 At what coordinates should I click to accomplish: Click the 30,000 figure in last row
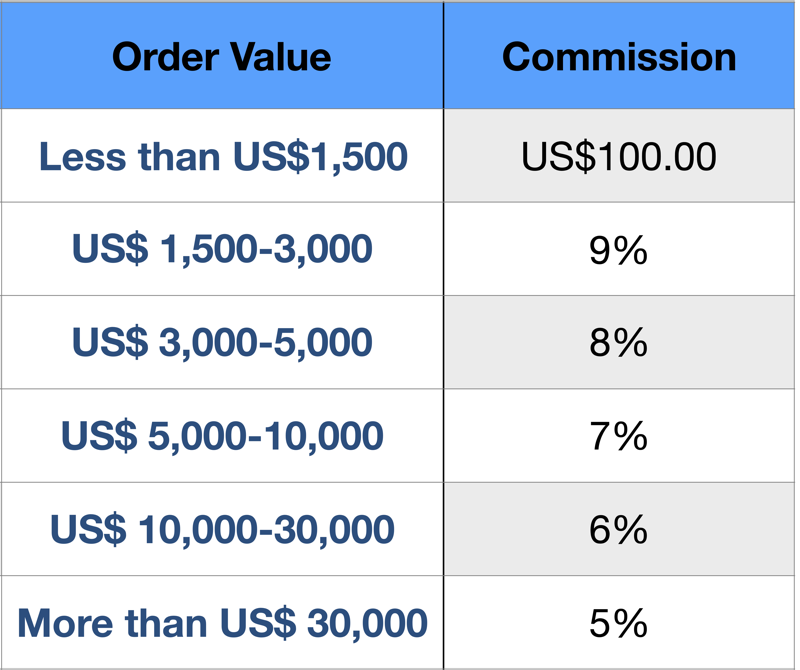[367, 623]
